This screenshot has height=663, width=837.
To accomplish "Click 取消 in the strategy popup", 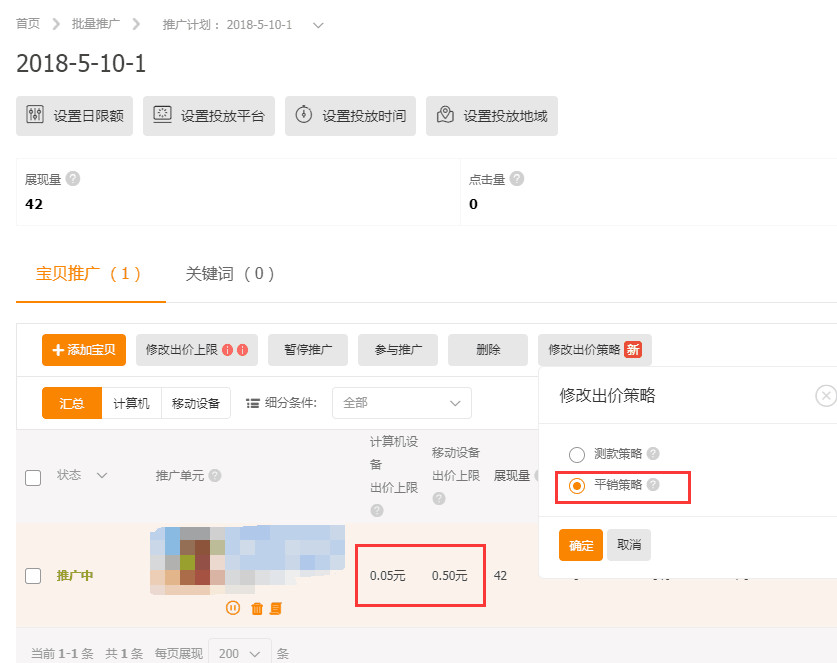I will click(629, 545).
